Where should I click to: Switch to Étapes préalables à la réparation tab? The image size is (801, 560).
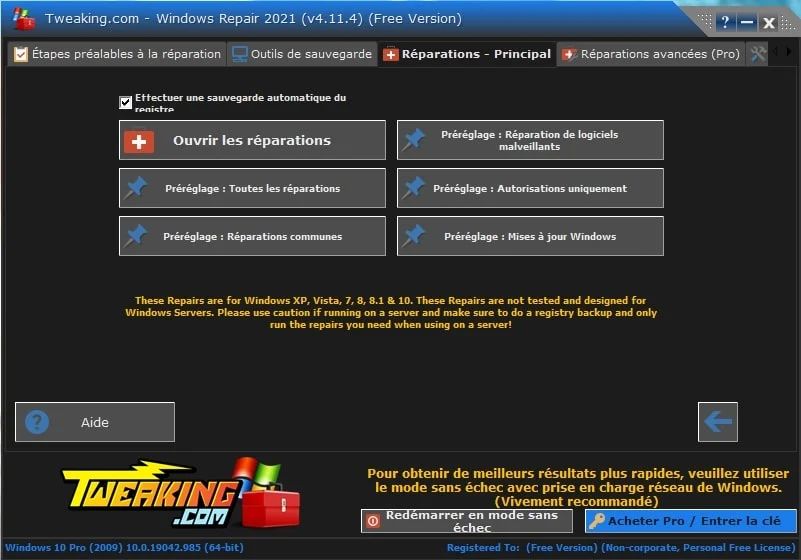[x=116, y=54]
